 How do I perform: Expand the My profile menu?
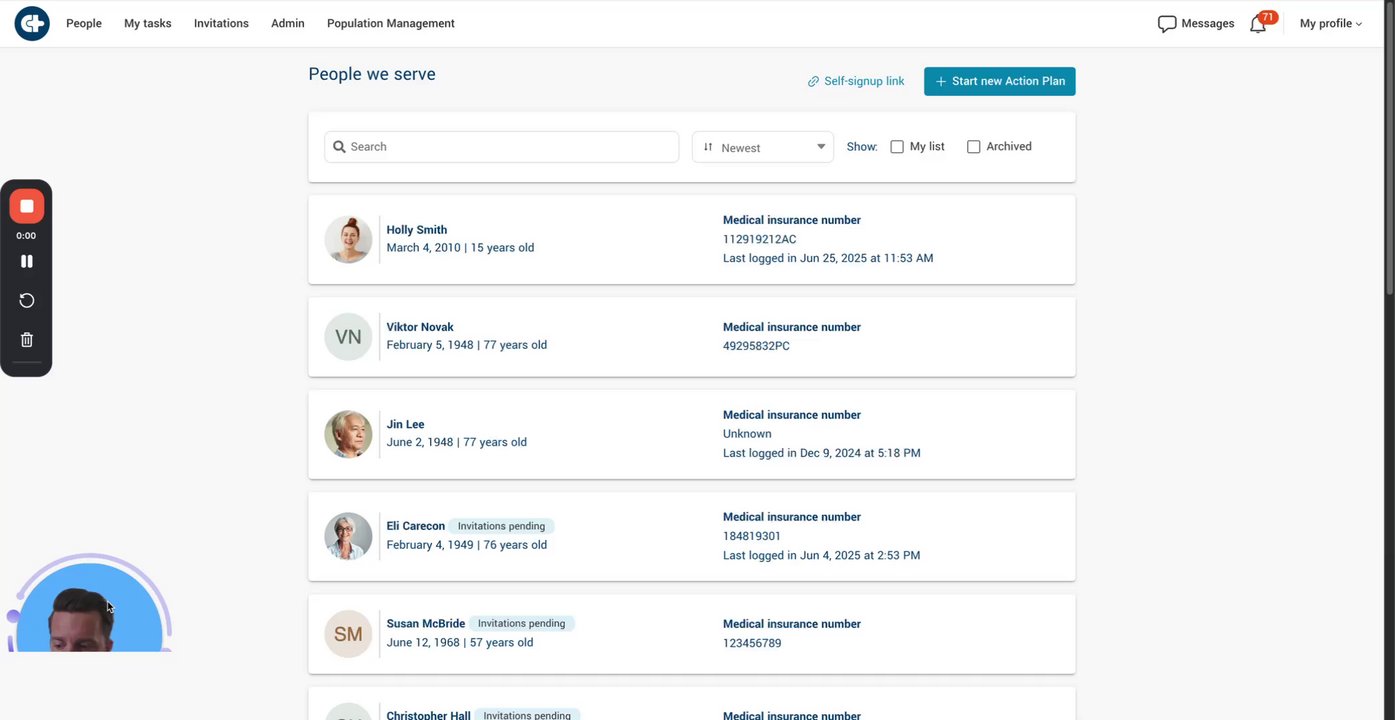pos(1330,23)
